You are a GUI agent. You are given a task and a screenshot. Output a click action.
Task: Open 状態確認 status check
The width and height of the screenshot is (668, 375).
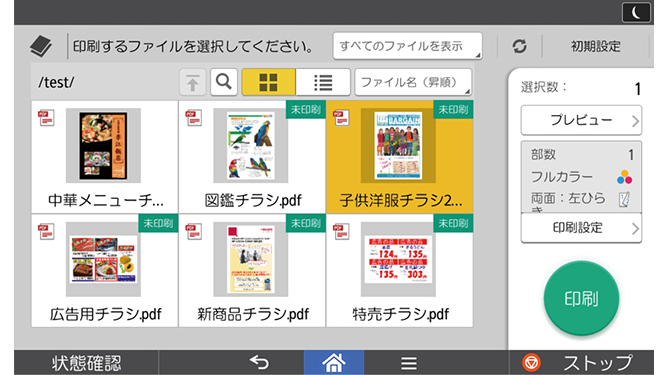coord(86,363)
